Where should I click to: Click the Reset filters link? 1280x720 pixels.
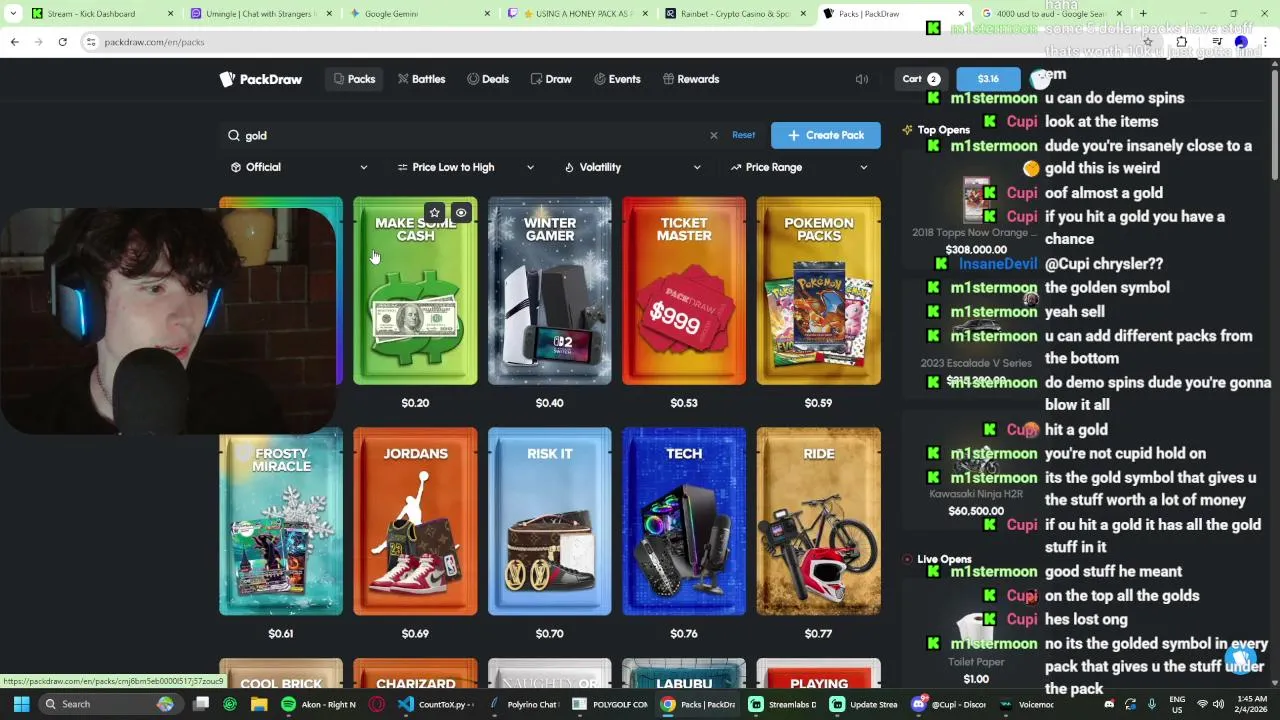click(x=743, y=135)
